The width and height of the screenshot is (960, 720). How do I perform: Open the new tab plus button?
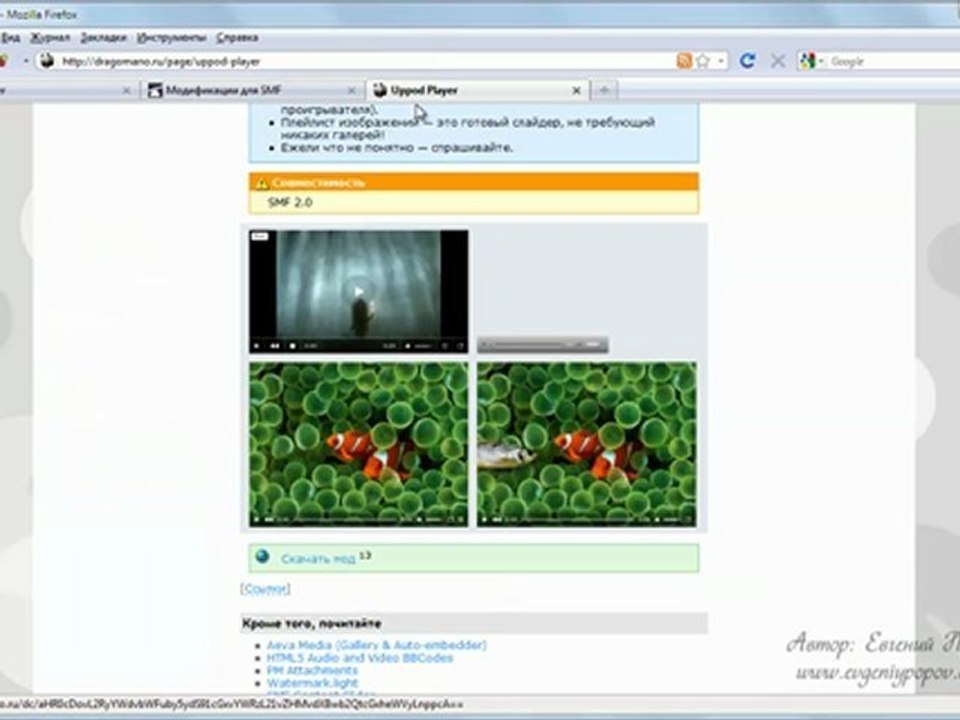coord(604,90)
